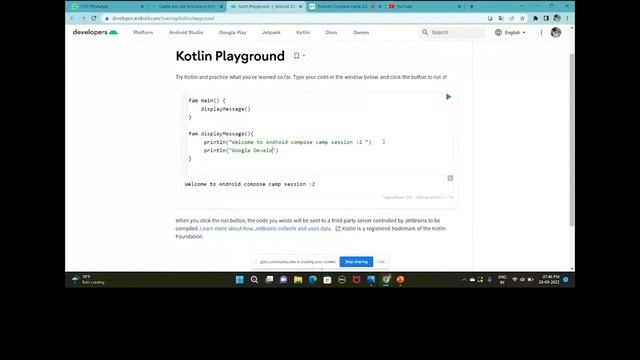640x360 pixels.
Task: Go forward with the browser forward arrow
Action: click(x=83, y=18)
